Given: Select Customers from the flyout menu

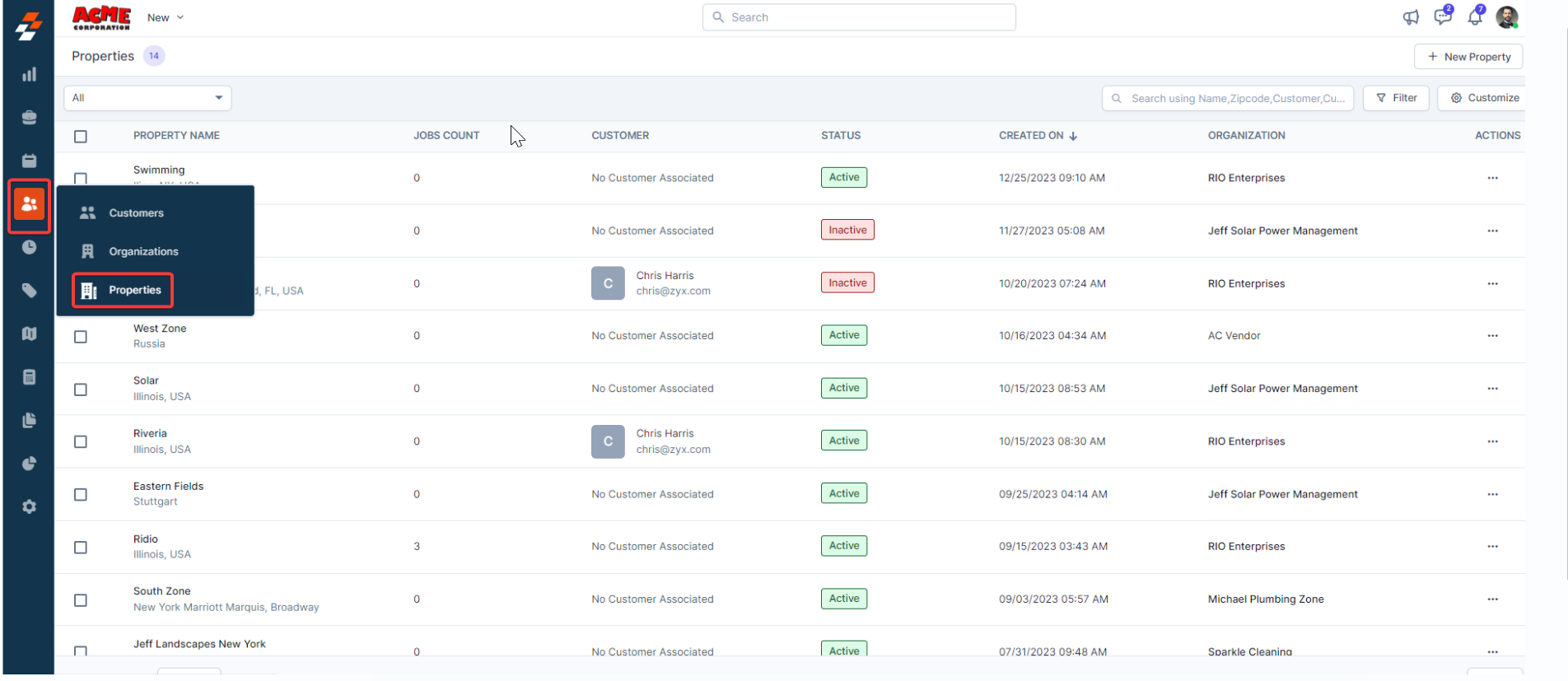Looking at the screenshot, I should coord(136,213).
